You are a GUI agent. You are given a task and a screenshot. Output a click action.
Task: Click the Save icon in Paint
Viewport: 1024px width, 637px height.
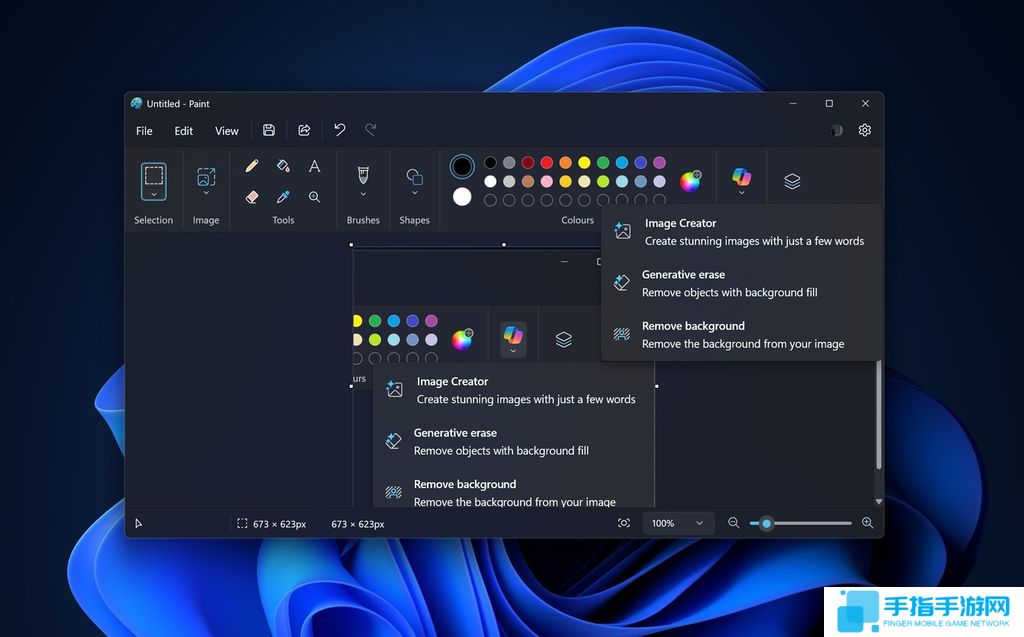(x=268, y=130)
